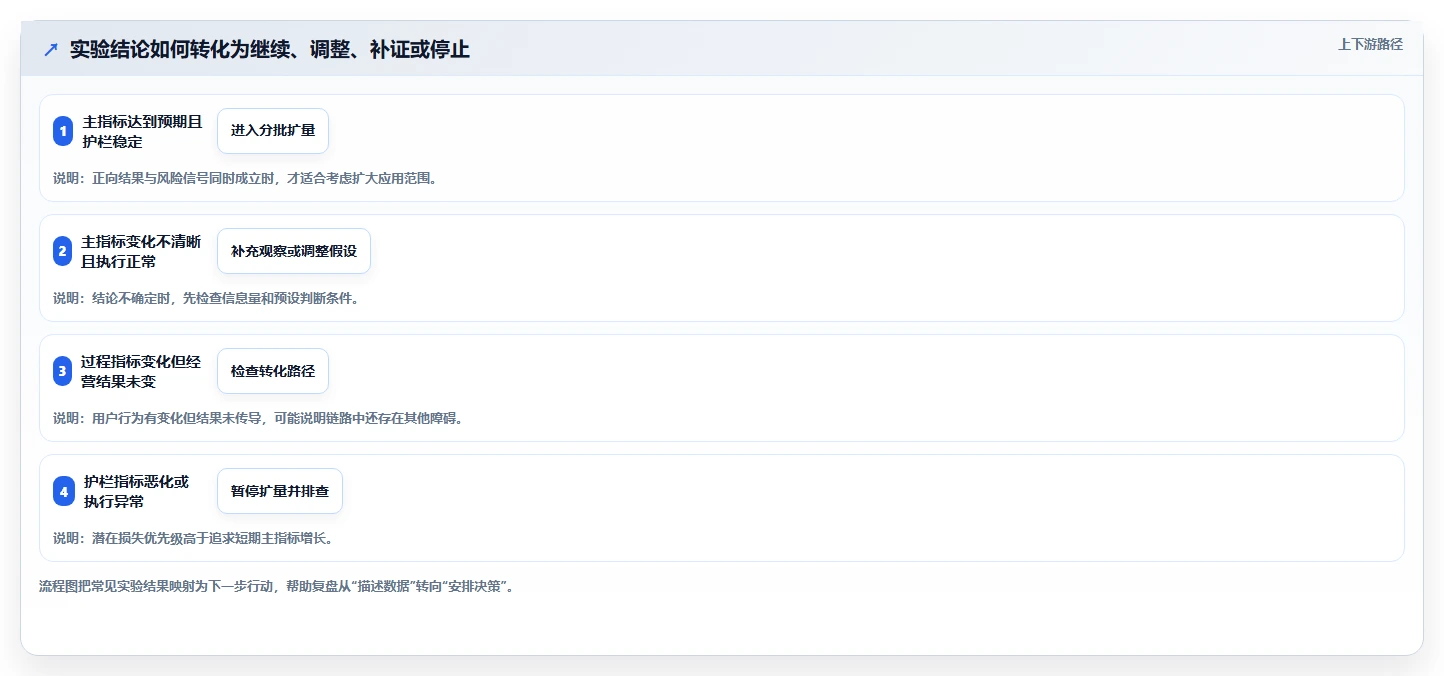Click step number 1 badge
The width and height of the screenshot is (1444, 676).
tap(63, 131)
